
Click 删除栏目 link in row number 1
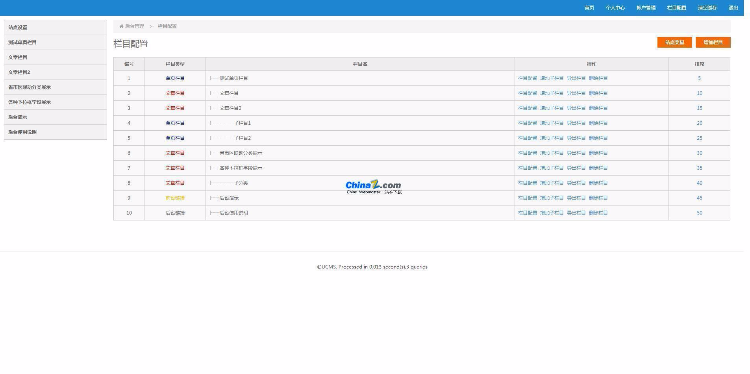pos(598,78)
